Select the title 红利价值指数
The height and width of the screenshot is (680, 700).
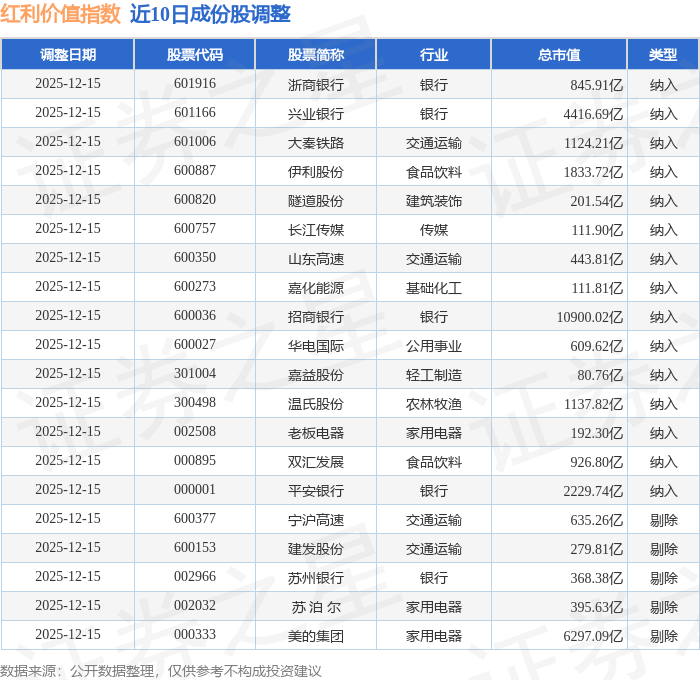coord(61,14)
